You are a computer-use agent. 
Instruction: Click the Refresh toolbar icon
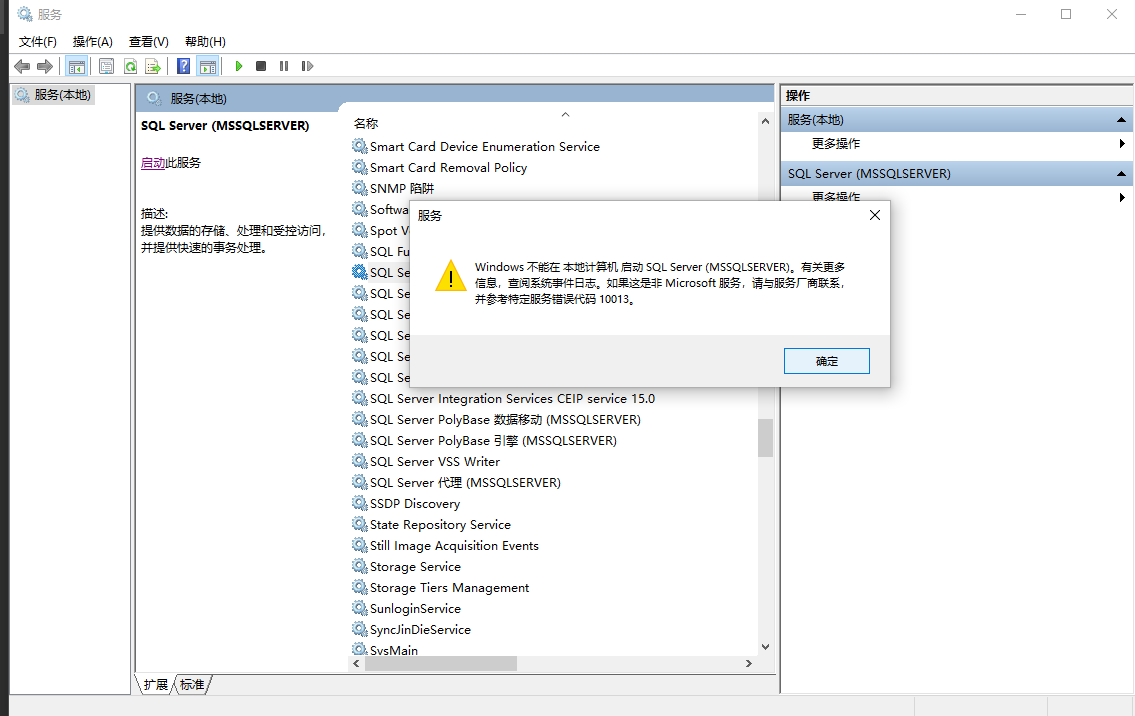[130, 67]
